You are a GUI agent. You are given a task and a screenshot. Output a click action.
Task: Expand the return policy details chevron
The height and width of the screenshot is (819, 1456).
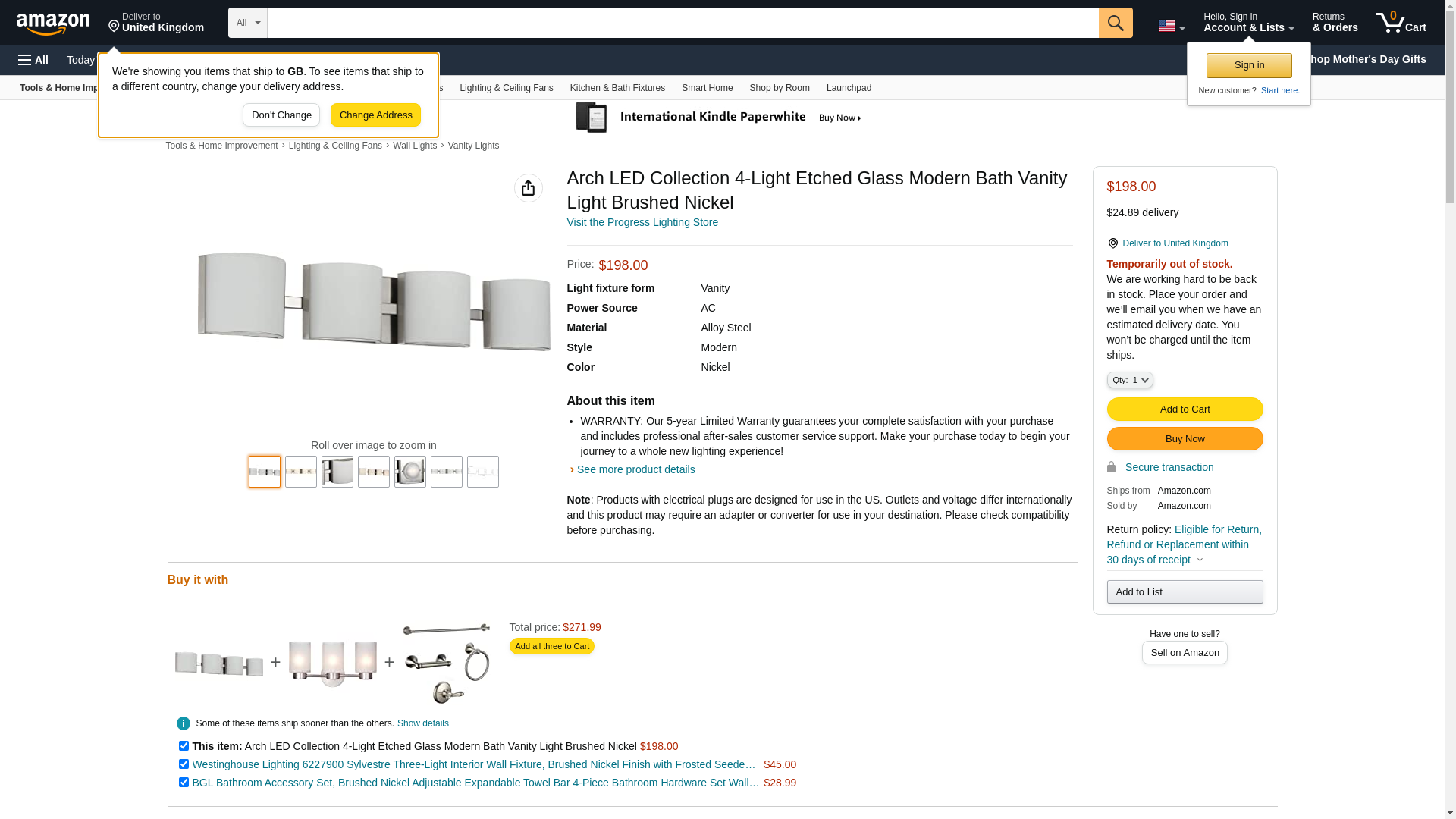coord(1200,560)
